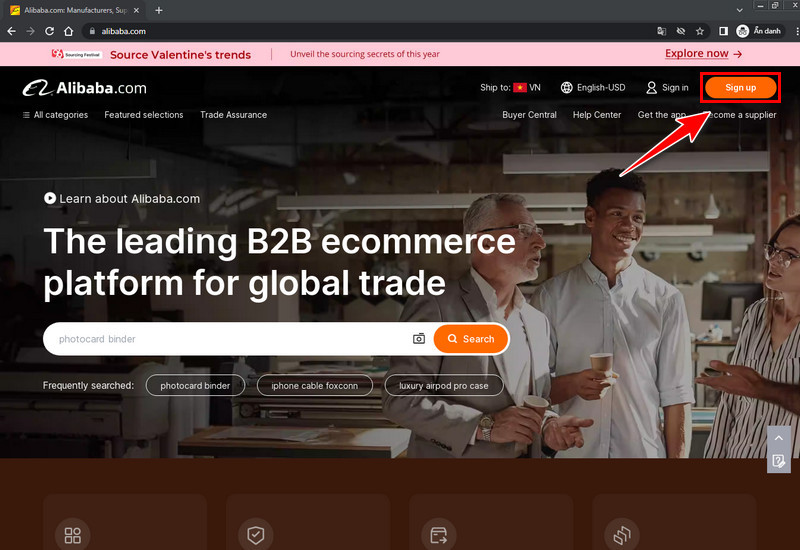The width and height of the screenshot is (800, 550).
Task: Toggle the browser side panel icon
Action: coord(722,31)
